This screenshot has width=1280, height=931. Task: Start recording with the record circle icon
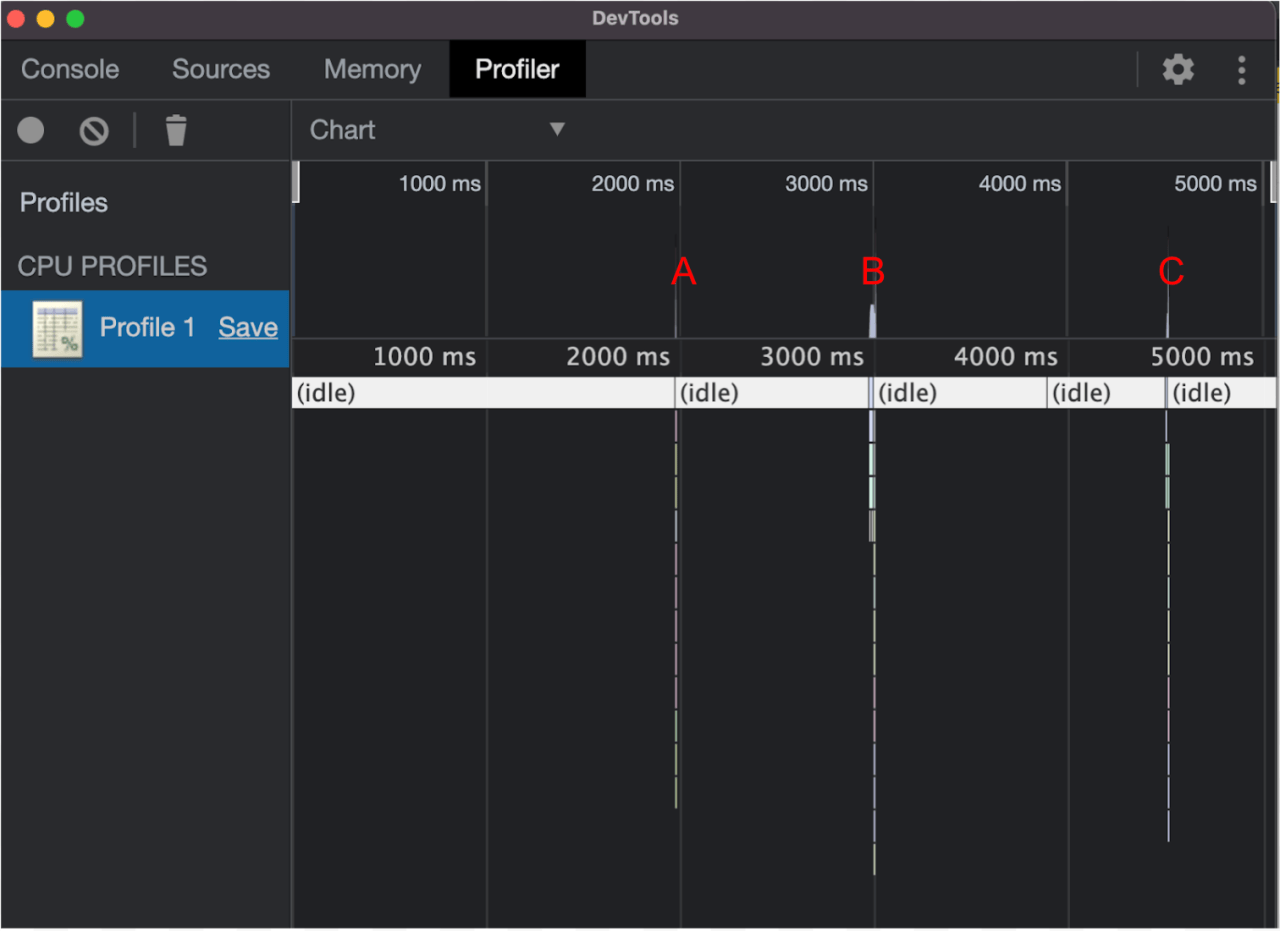[31, 130]
